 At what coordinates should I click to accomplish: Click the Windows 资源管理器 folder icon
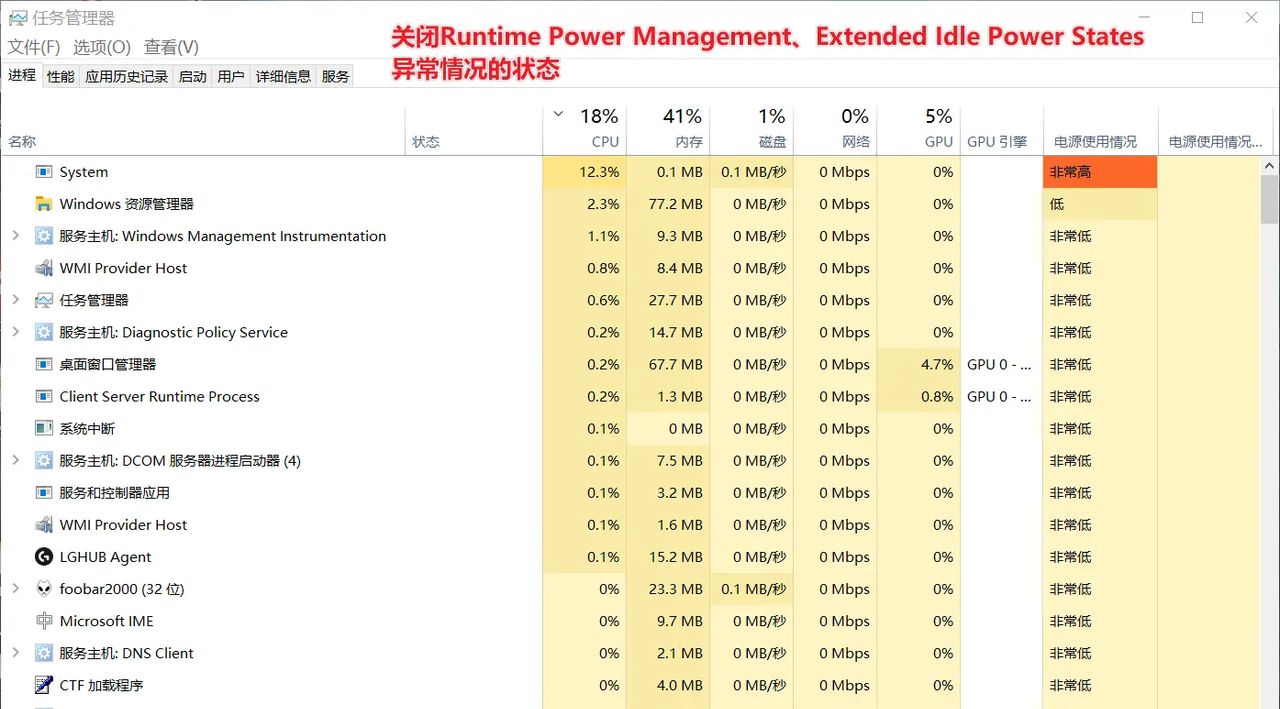coord(42,204)
